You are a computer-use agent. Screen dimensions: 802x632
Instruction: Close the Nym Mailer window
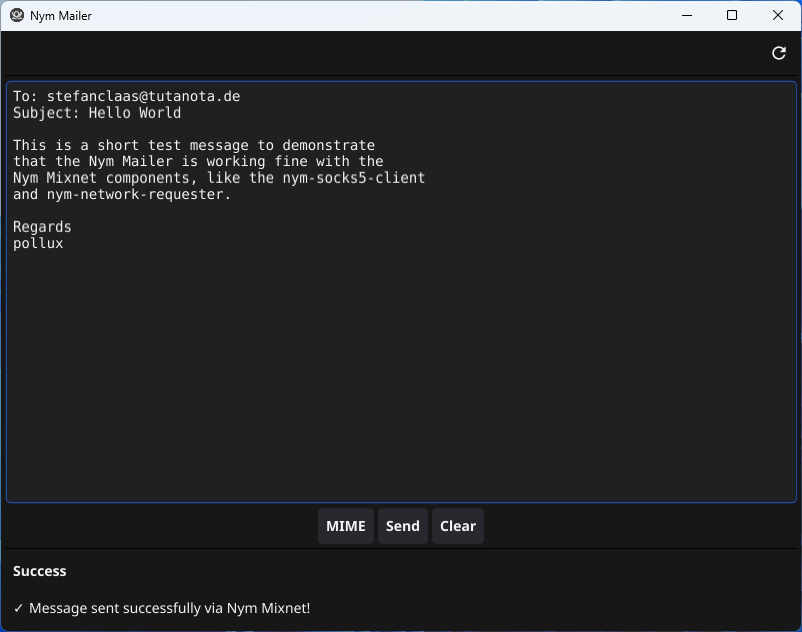click(x=778, y=15)
